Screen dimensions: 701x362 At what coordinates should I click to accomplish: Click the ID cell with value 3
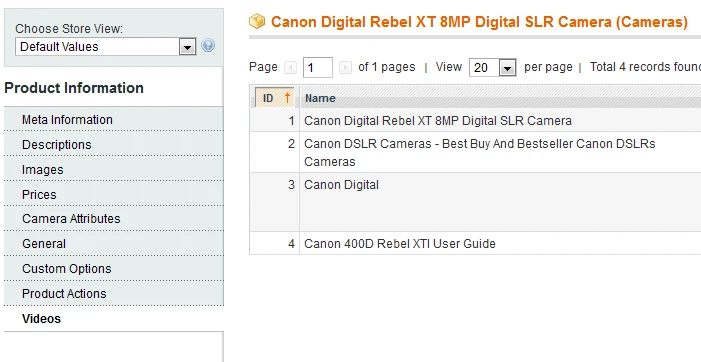coord(274,202)
